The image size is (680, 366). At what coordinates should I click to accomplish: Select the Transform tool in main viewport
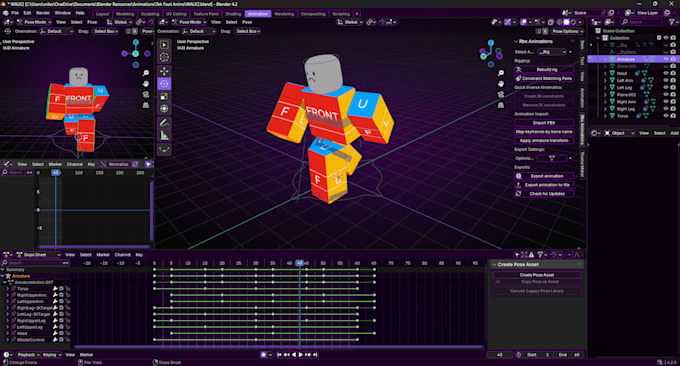(164, 109)
